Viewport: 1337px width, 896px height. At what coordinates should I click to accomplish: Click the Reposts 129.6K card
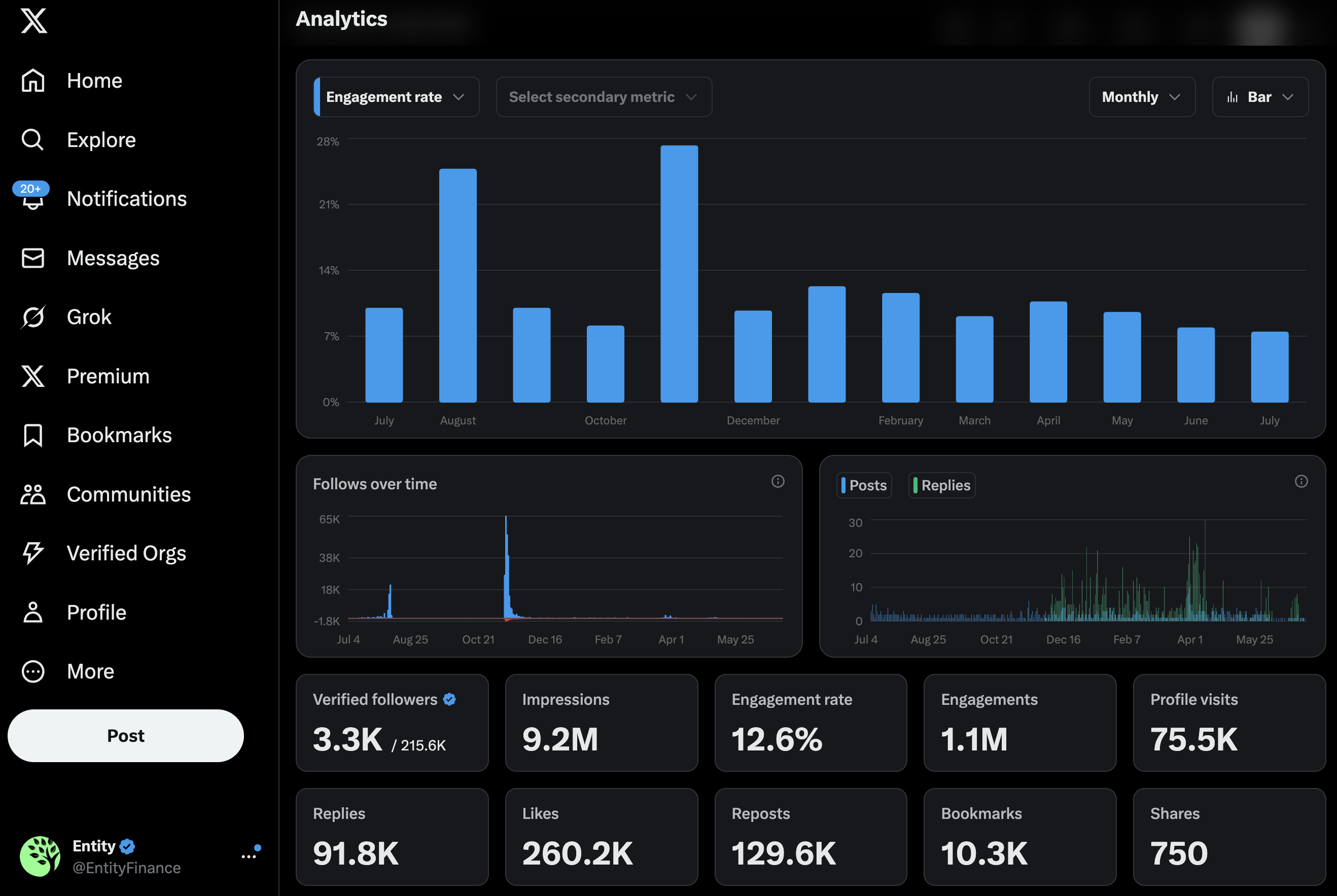click(x=811, y=837)
